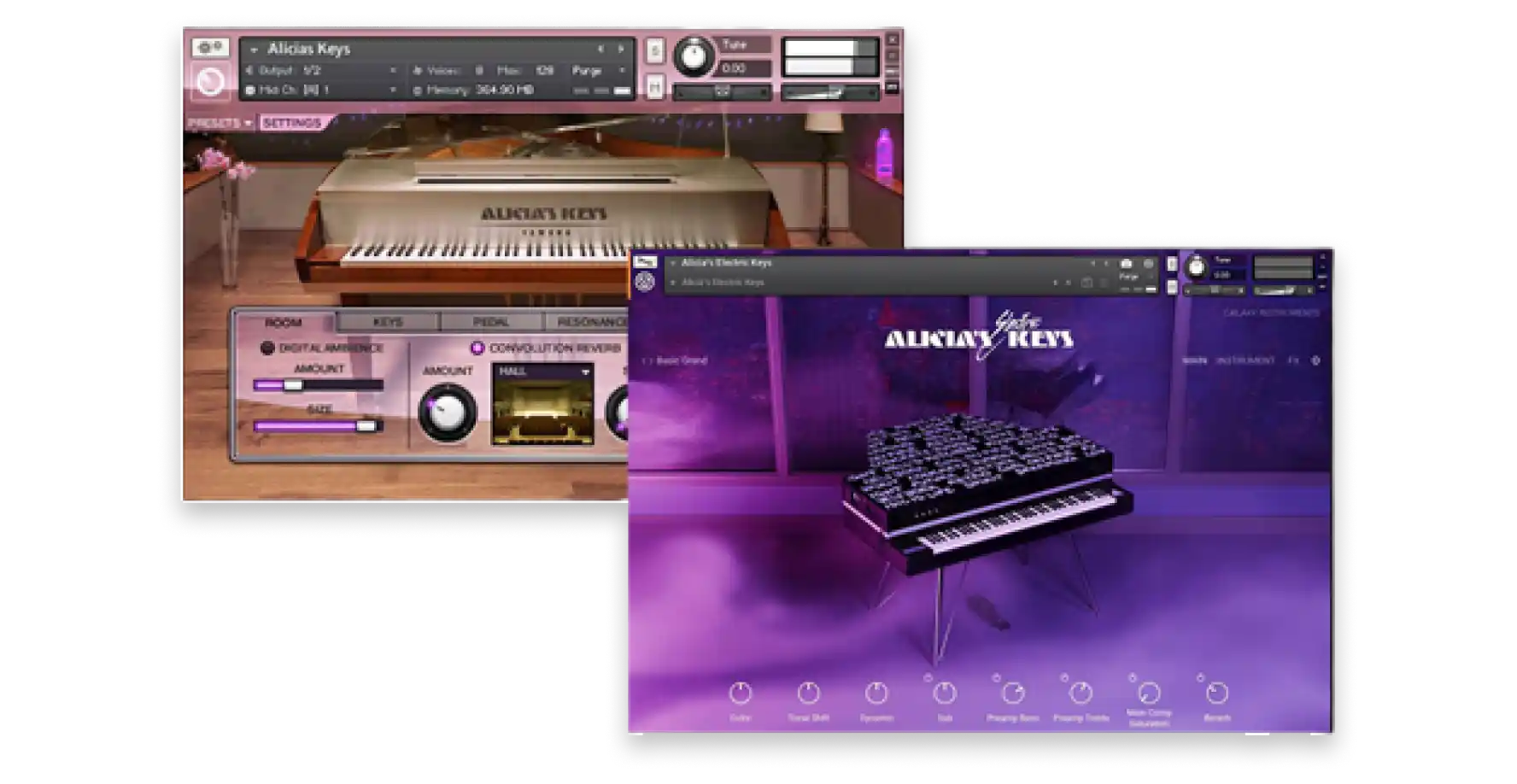Open the gear settings icon in Electric Keys
The height and width of the screenshot is (784, 1517).
coord(1315,360)
